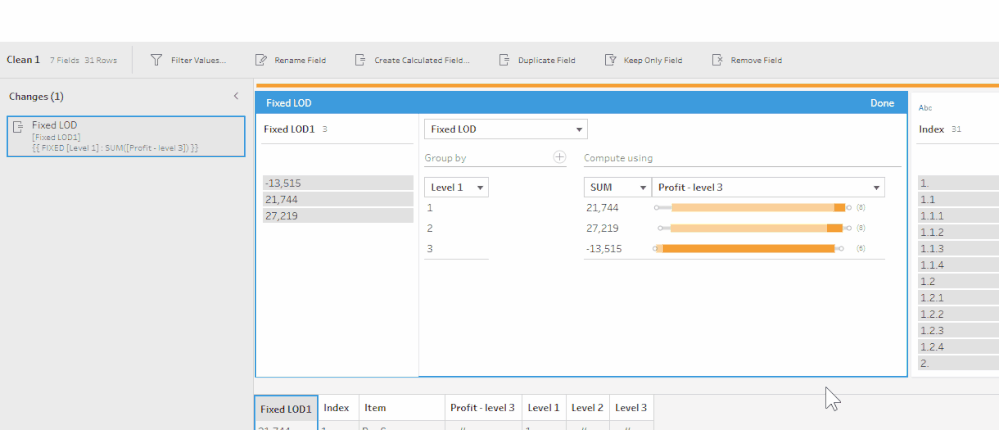Viewport: 999px width, 430px height.
Task: Click group value 1 under Level 1
Action: 430,208
